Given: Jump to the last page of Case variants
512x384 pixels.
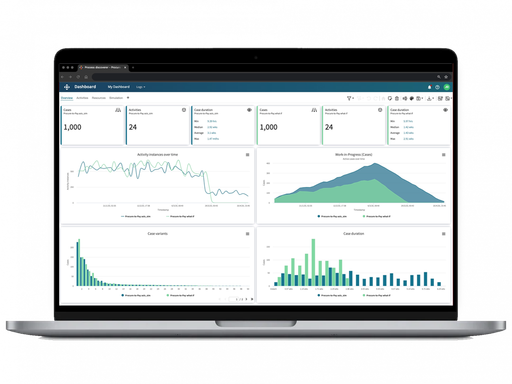Looking at the screenshot, I should tap(252, 299).
